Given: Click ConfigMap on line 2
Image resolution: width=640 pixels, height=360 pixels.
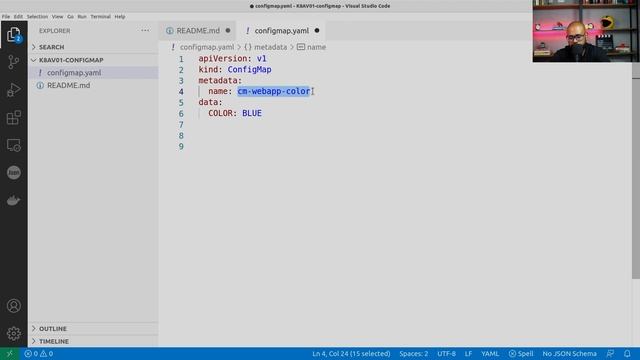Looking at the screenshot, I should click(249, 69).
